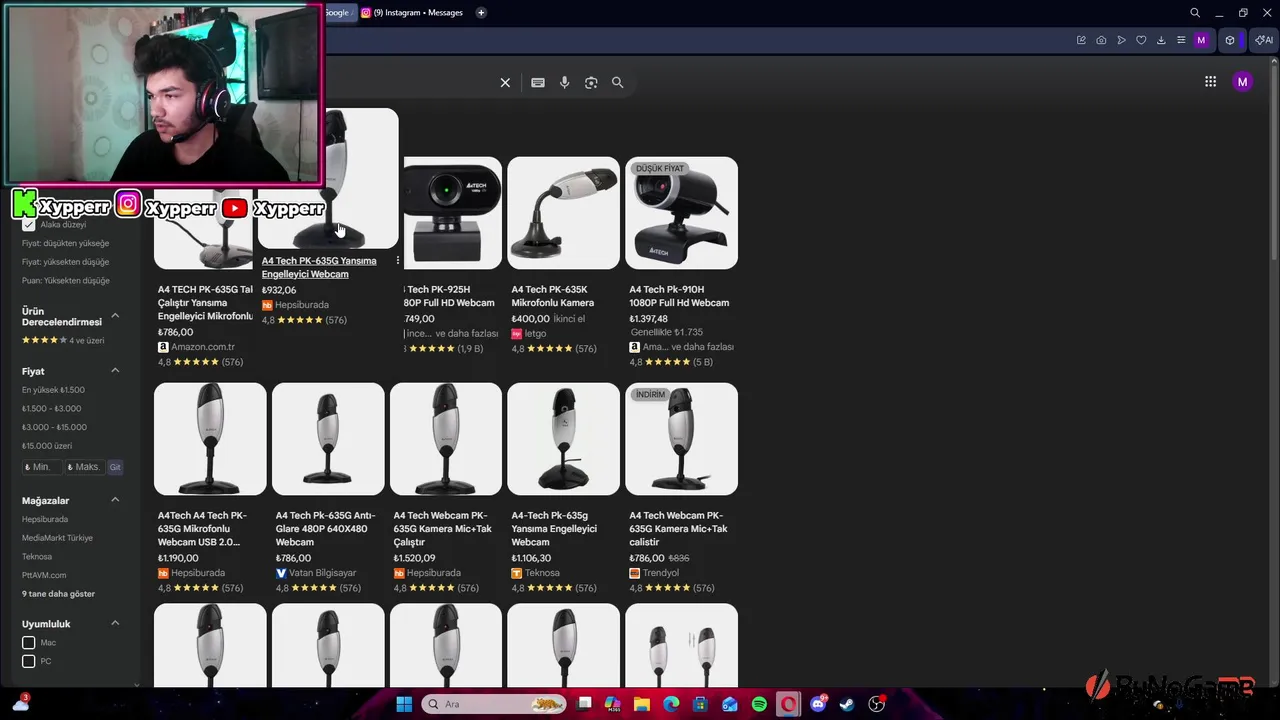Collapse the Uyumluluk filter section

pos(115,623)
